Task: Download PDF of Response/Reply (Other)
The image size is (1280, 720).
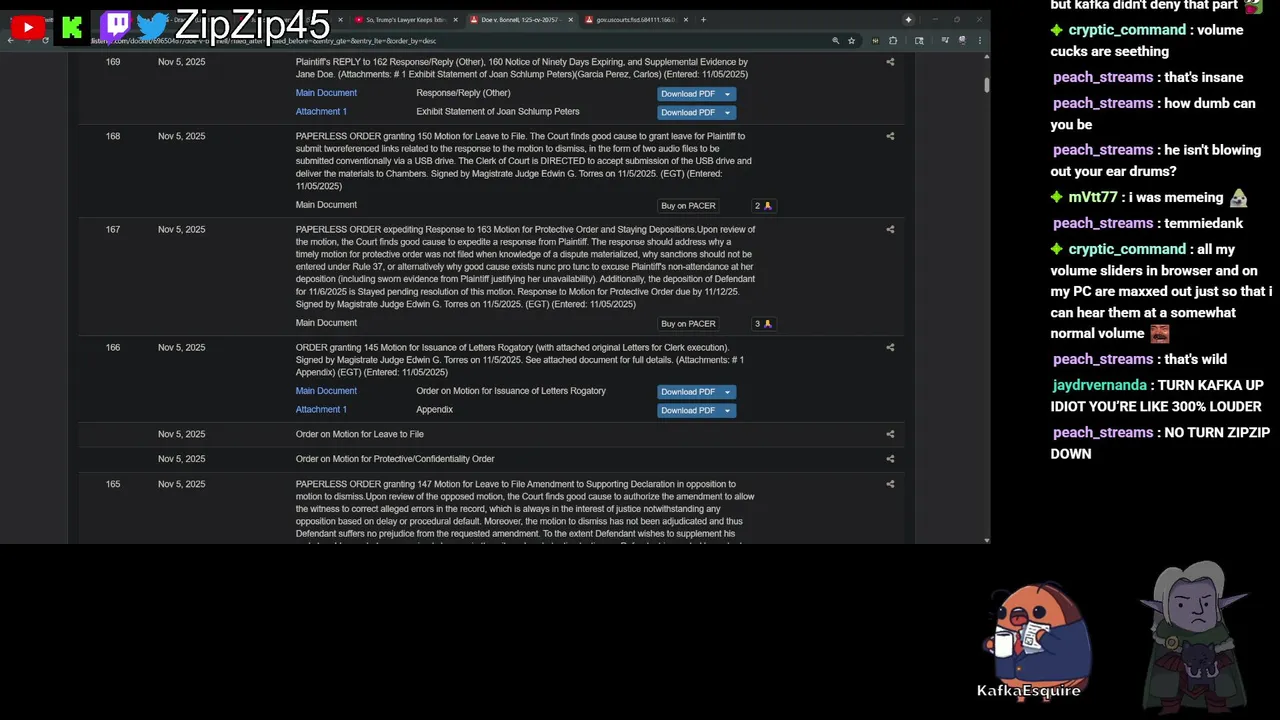Action: (689, 94)
